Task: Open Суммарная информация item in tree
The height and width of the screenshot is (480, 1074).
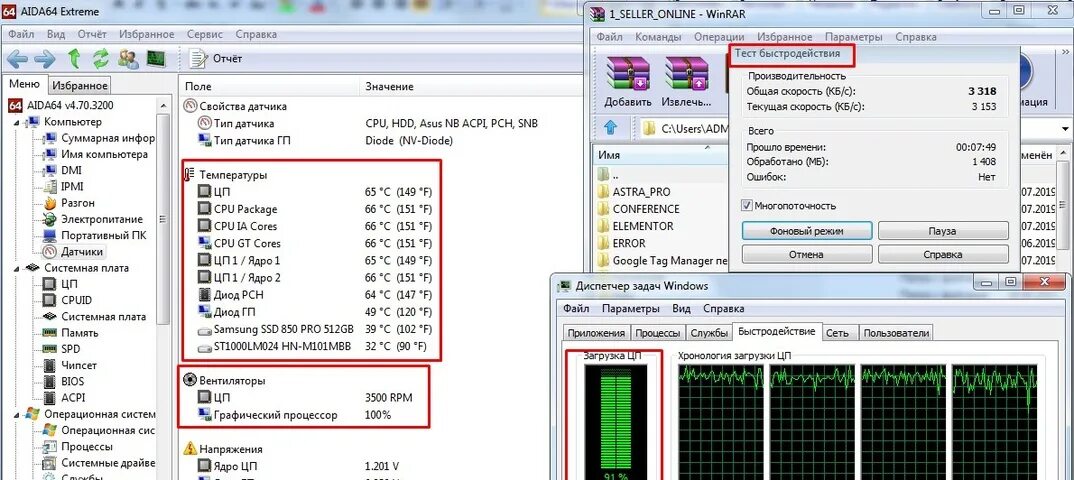Action: [99, 138]
